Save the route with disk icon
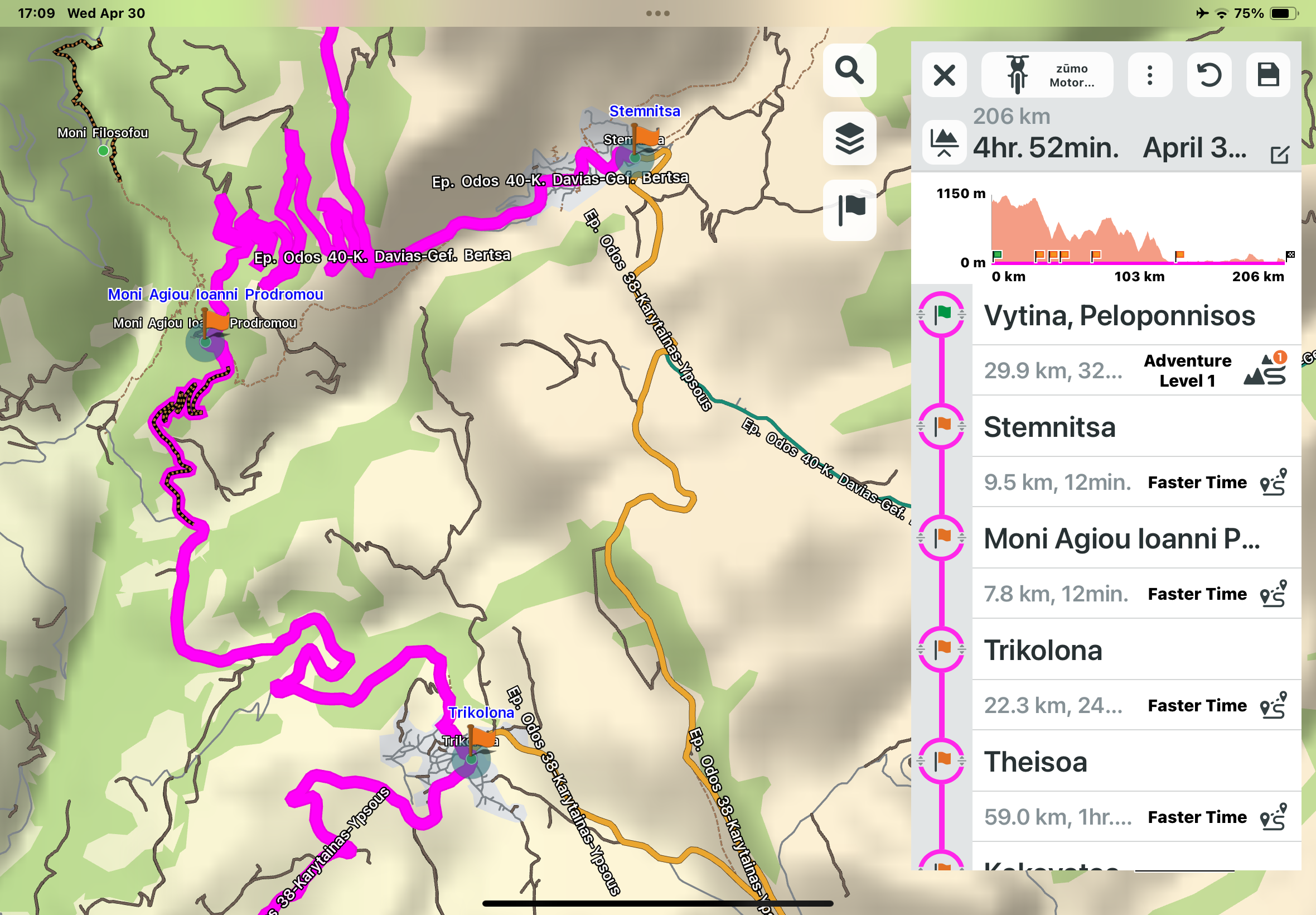The image size is (1316, 915). (x=1268, y=75)
